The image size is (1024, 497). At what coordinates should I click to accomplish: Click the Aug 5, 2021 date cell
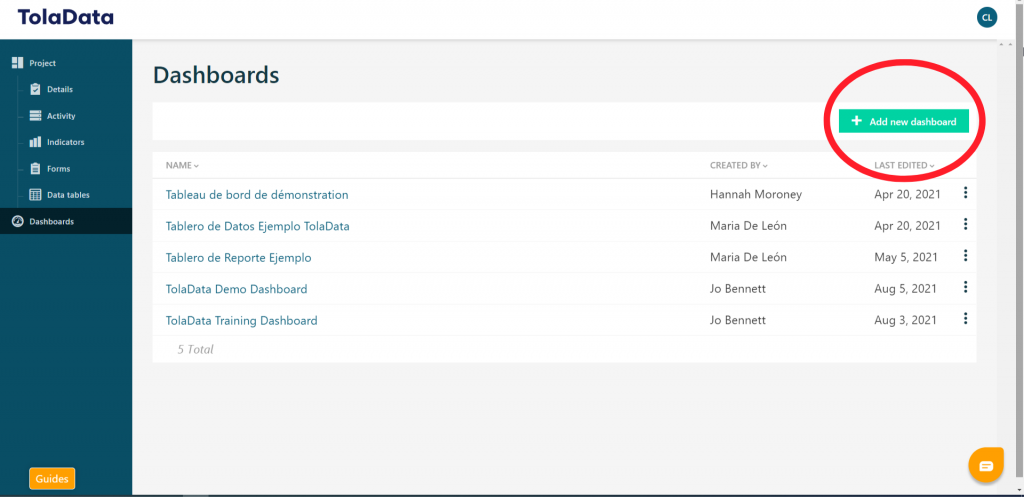[906, 289]
